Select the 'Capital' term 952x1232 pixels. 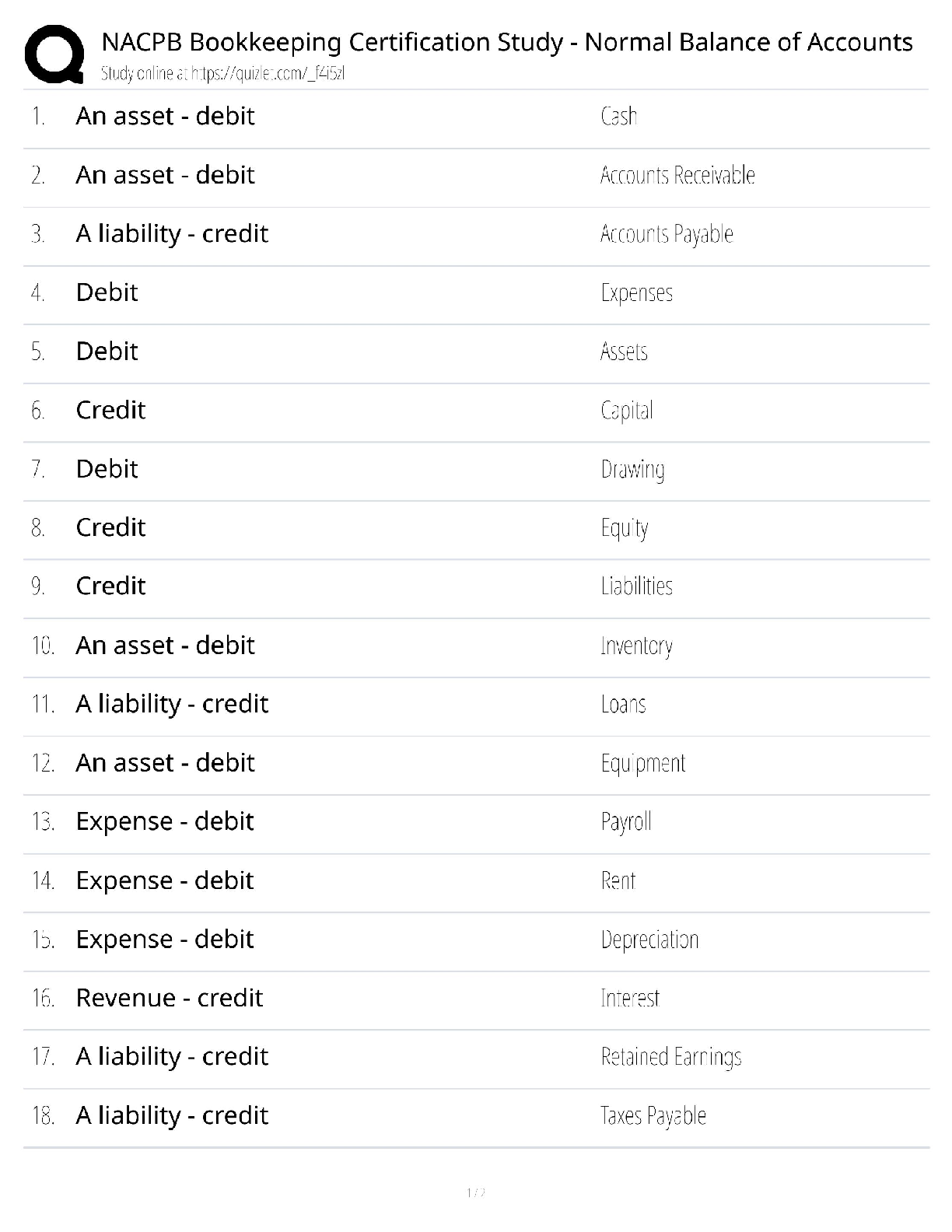click(627, 411)
